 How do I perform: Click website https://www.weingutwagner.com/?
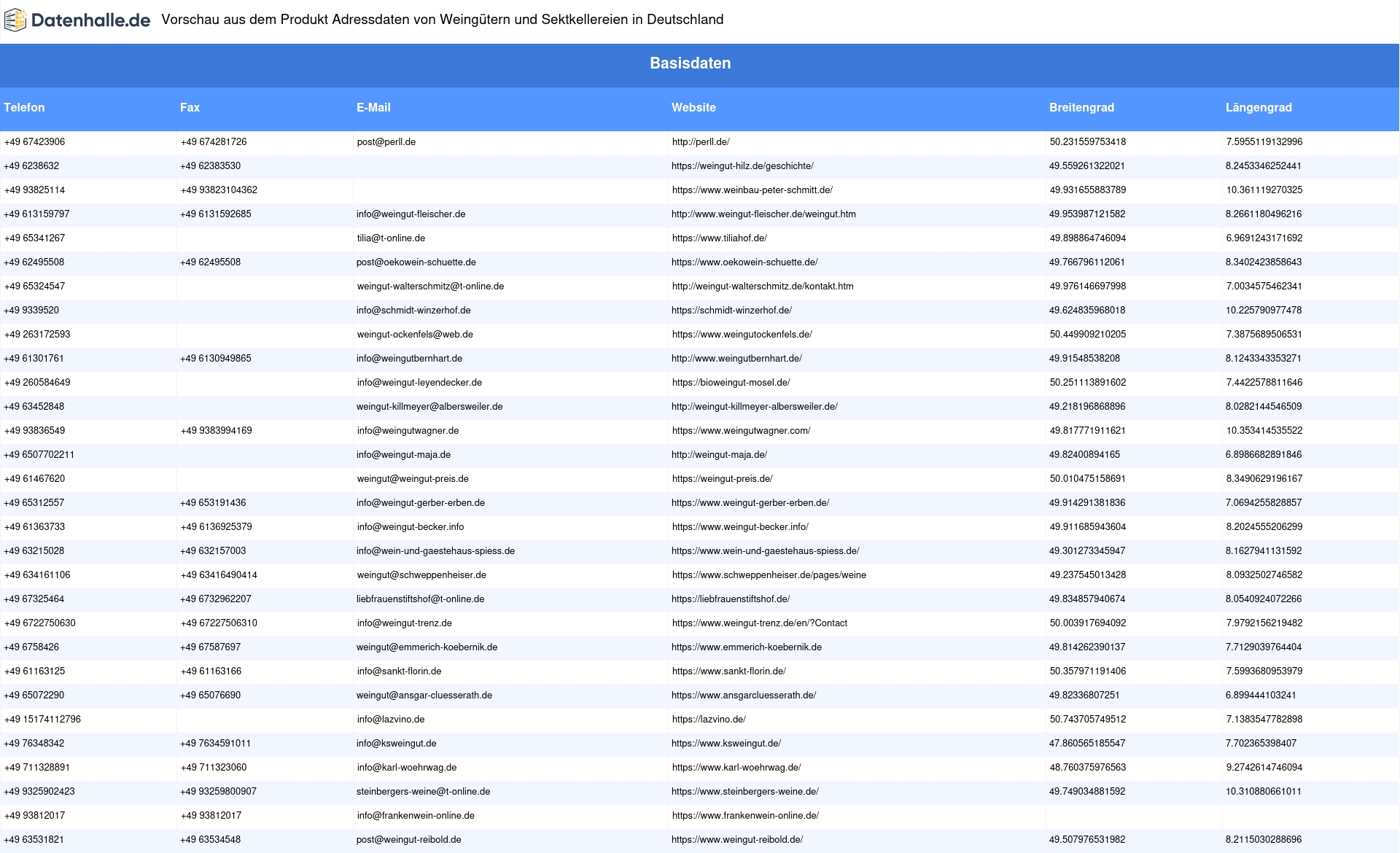(741, 431)
